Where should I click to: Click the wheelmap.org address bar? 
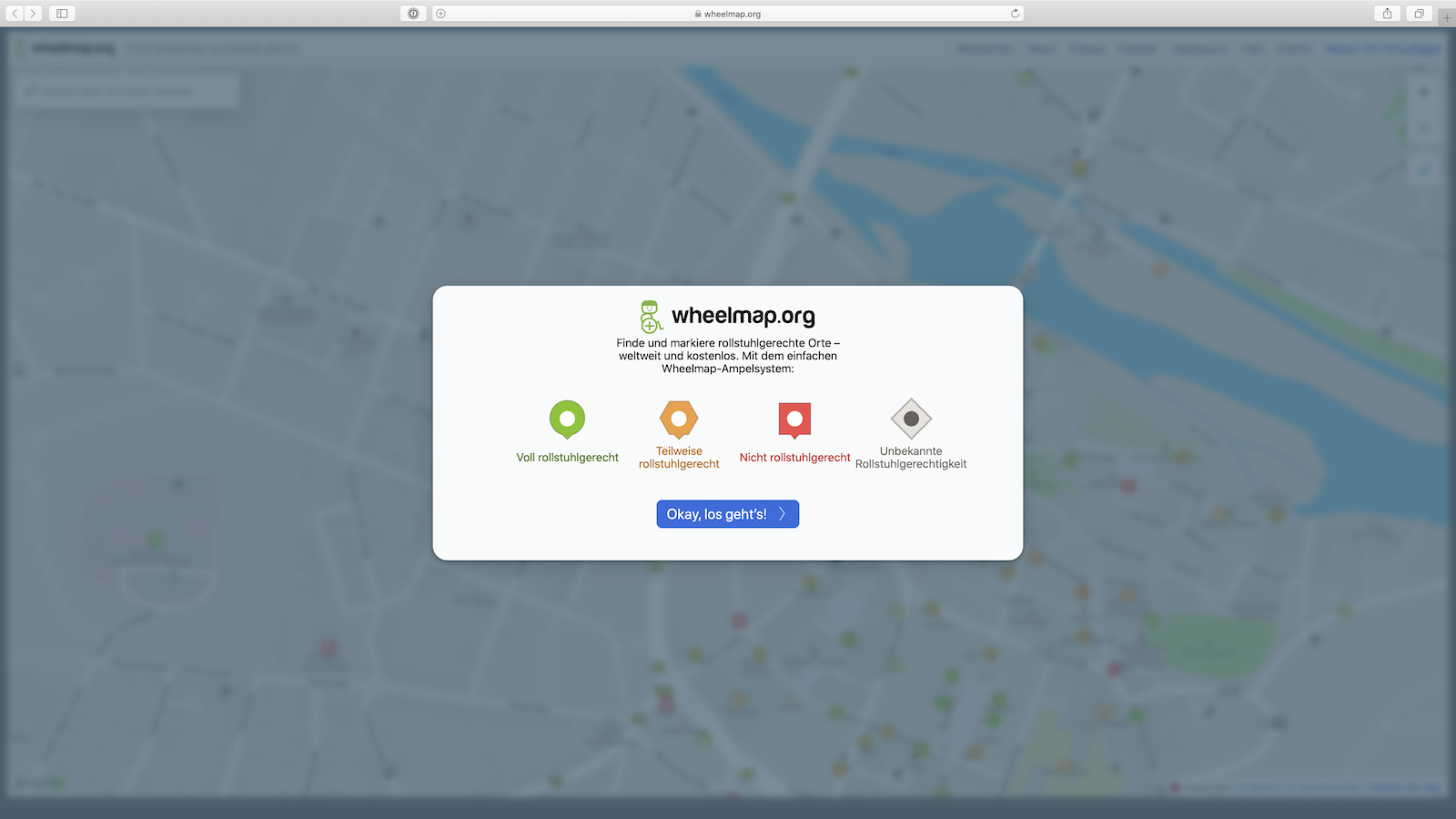(728, 14)
